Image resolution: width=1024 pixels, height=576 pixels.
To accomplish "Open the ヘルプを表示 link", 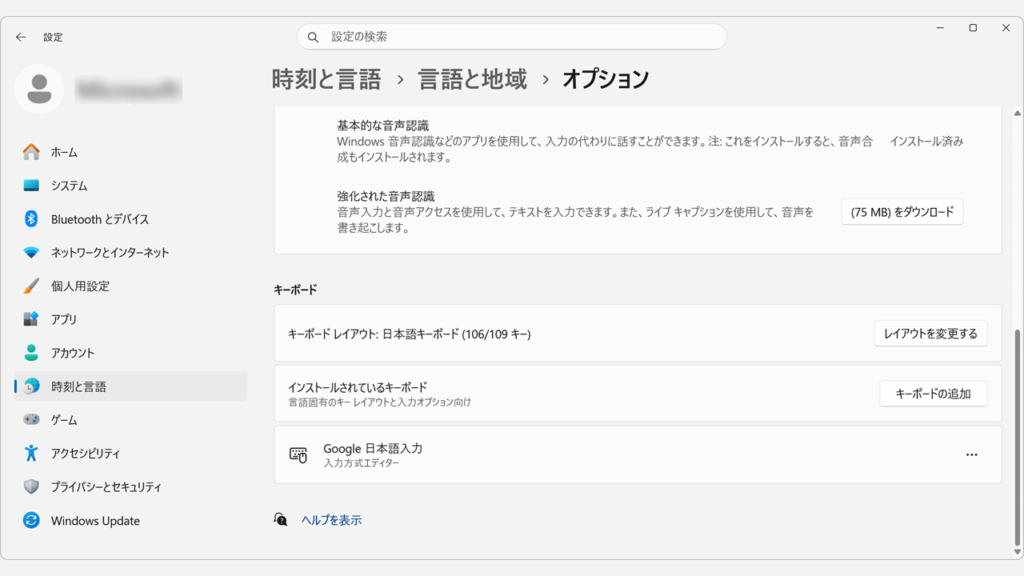I will click(x=331, y=520).
